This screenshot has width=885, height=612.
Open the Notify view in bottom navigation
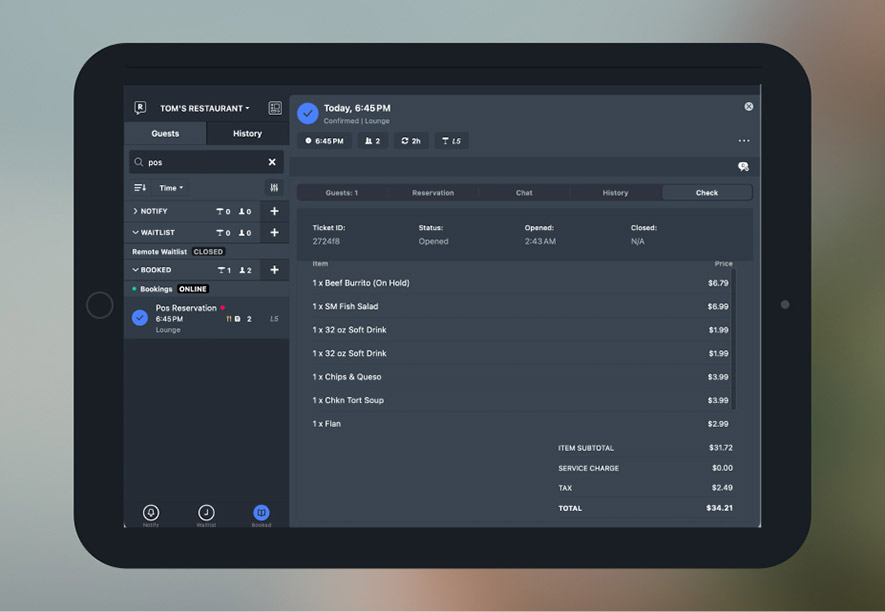150,515
